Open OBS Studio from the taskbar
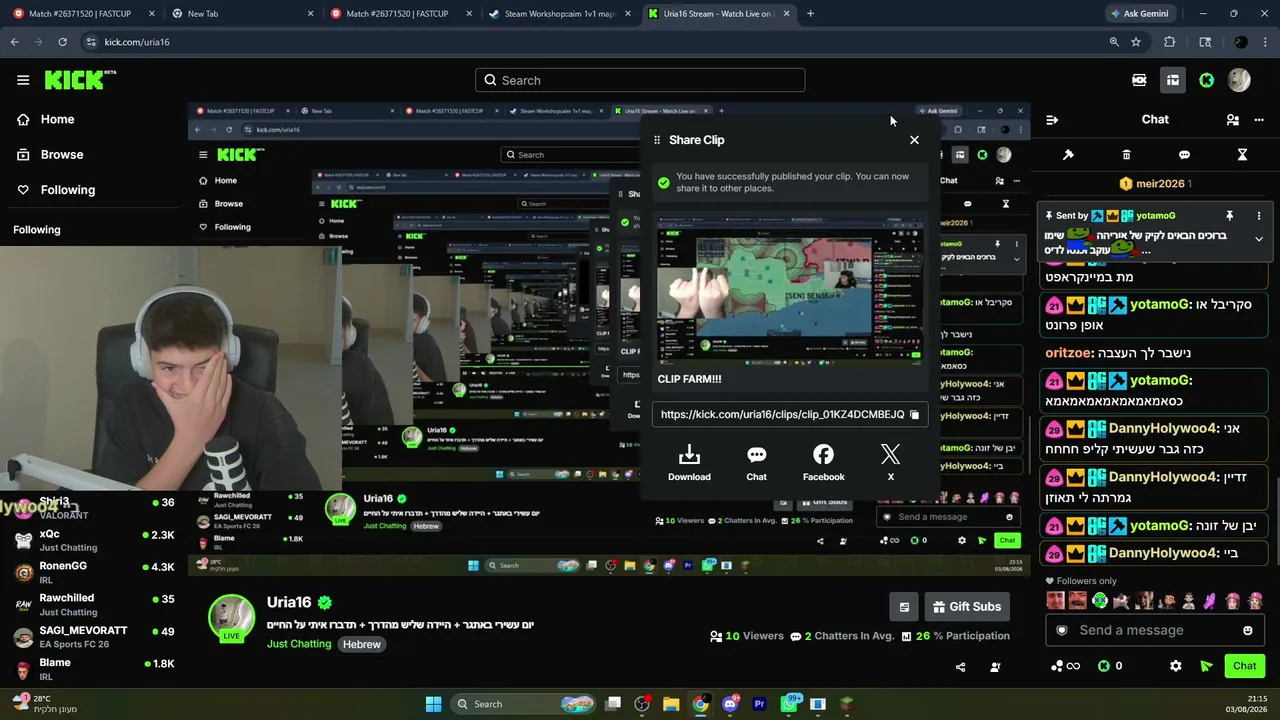Screen dimensions: 1280x720 (x=642, y=704)
